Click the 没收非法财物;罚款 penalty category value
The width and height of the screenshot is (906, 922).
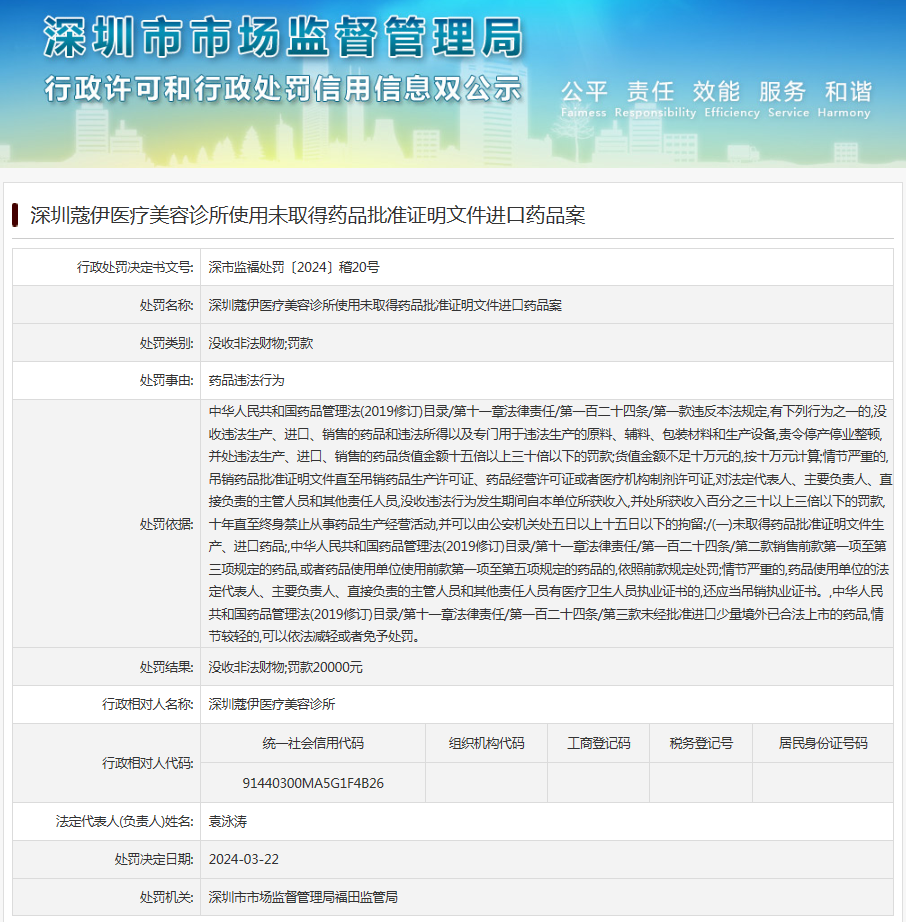point(261,343)
